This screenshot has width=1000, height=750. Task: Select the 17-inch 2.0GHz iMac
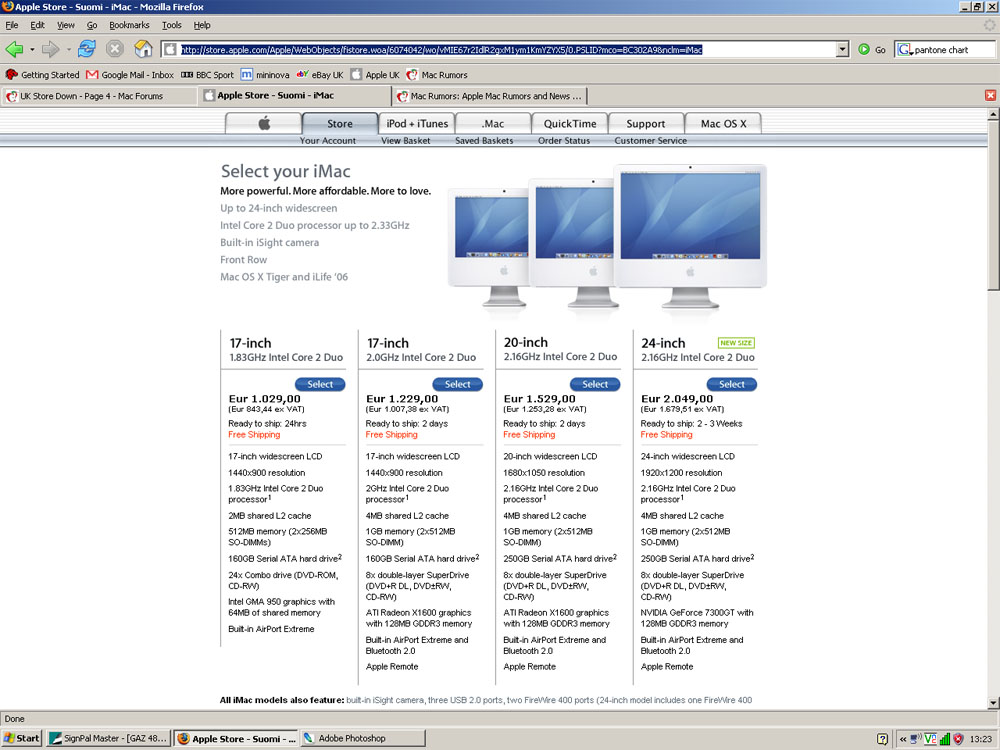coord(457,384)
